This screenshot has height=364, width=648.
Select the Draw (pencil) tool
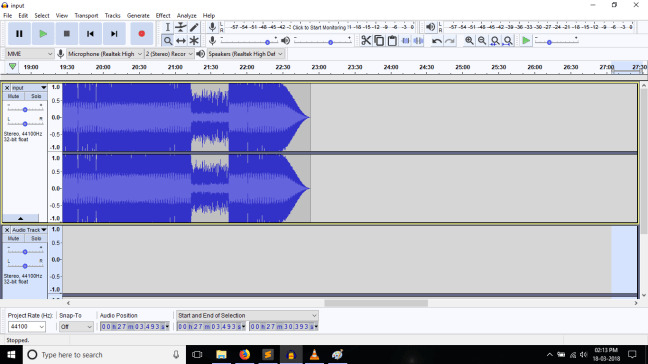pos(194,27)
